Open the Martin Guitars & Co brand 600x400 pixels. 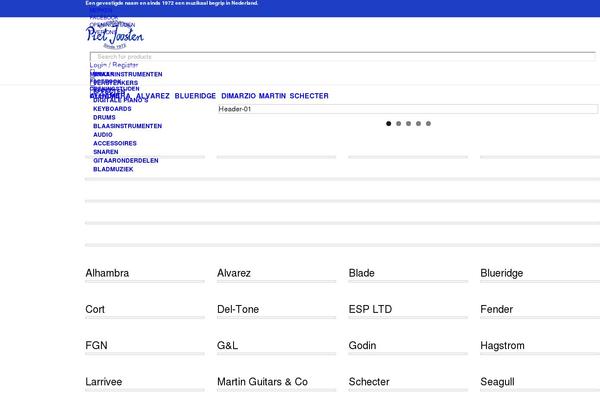[x=262, y=382]
